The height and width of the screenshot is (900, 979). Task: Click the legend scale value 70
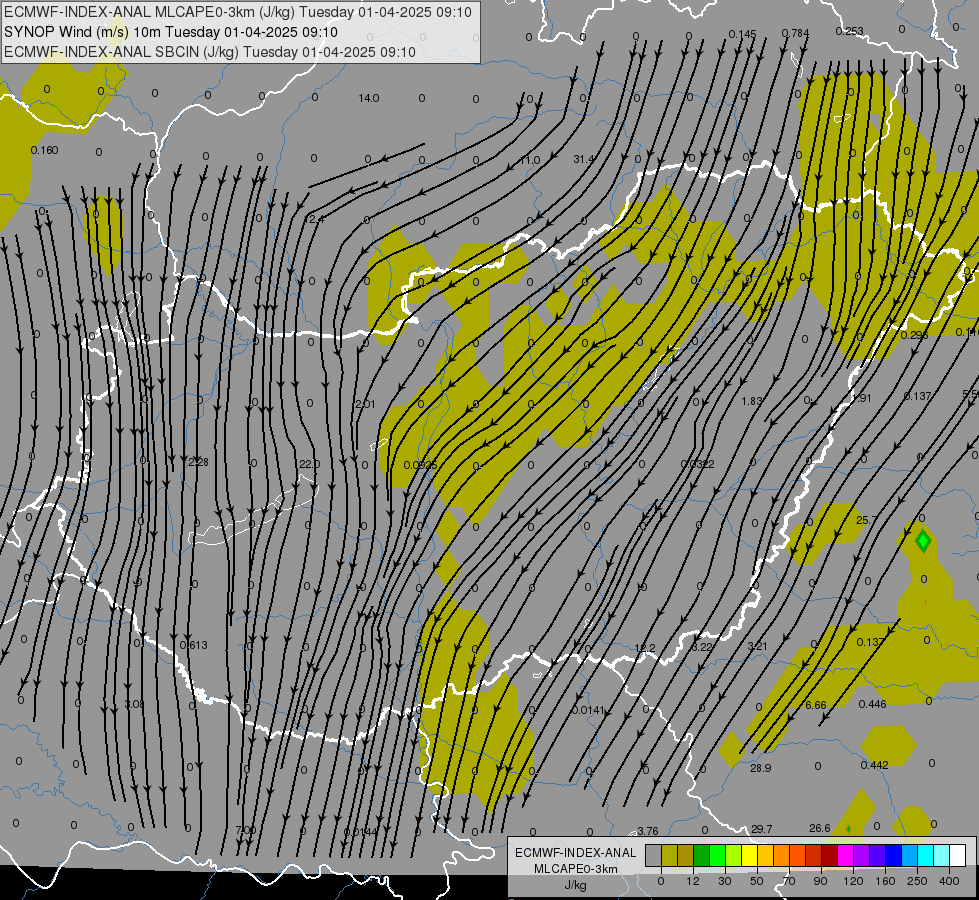pos(789,881)
